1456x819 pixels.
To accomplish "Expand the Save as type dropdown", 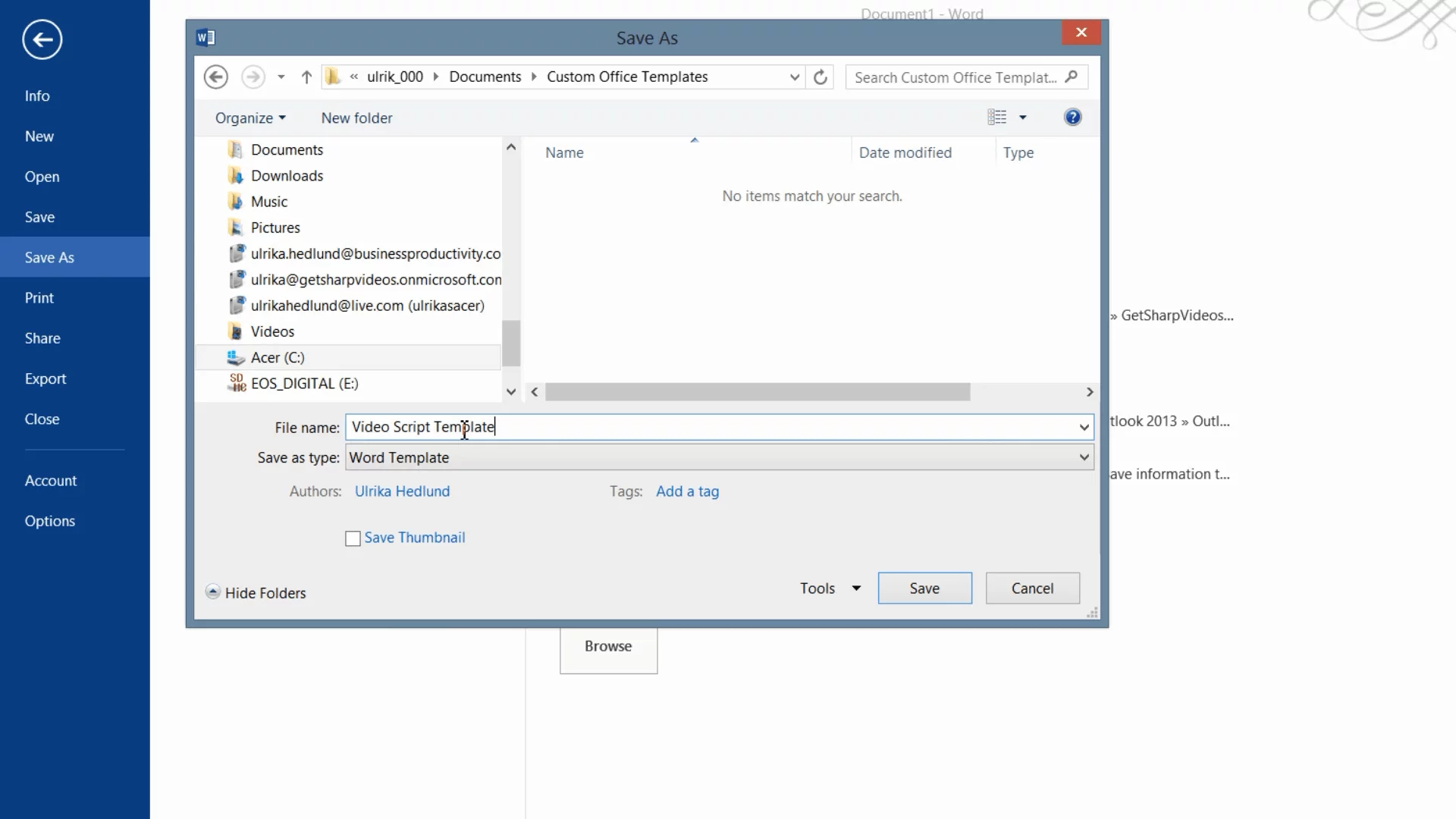I will [x=1084, y=457].
